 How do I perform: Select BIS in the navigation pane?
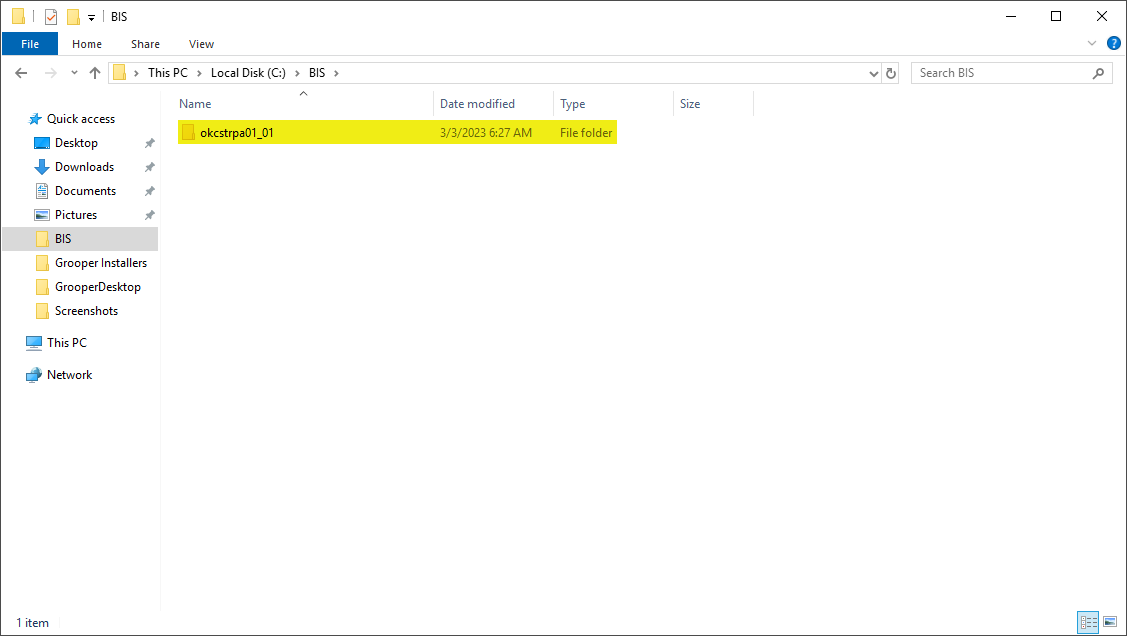[80, 239]
